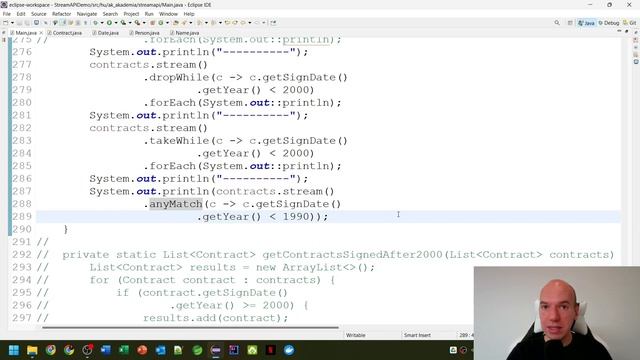Open the Run menu

149,14
